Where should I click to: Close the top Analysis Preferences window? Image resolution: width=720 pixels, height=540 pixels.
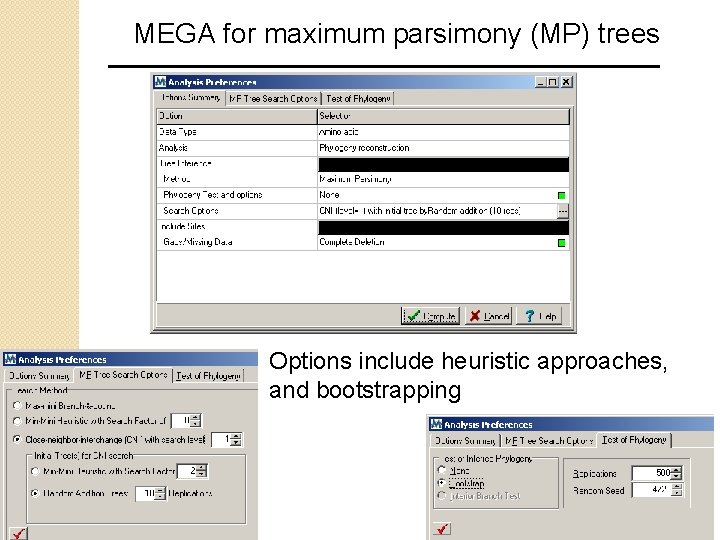pyautogui.click(x=566, y=82)
